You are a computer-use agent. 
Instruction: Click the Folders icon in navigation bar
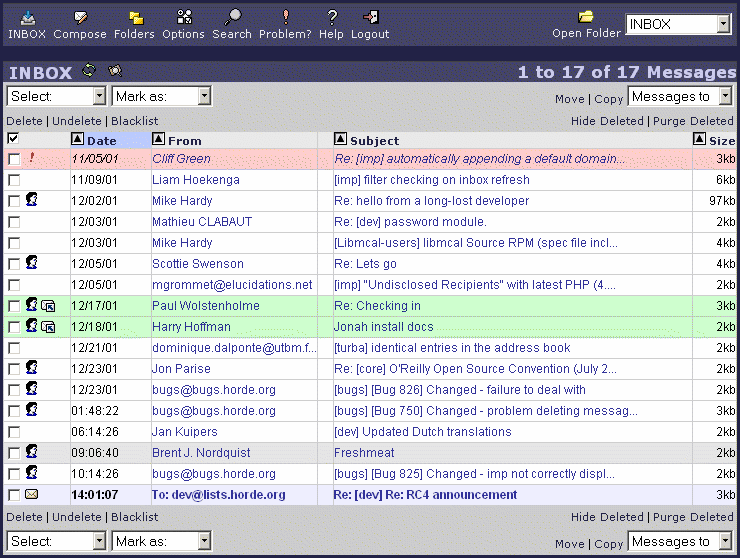click(x=136, y=18)
